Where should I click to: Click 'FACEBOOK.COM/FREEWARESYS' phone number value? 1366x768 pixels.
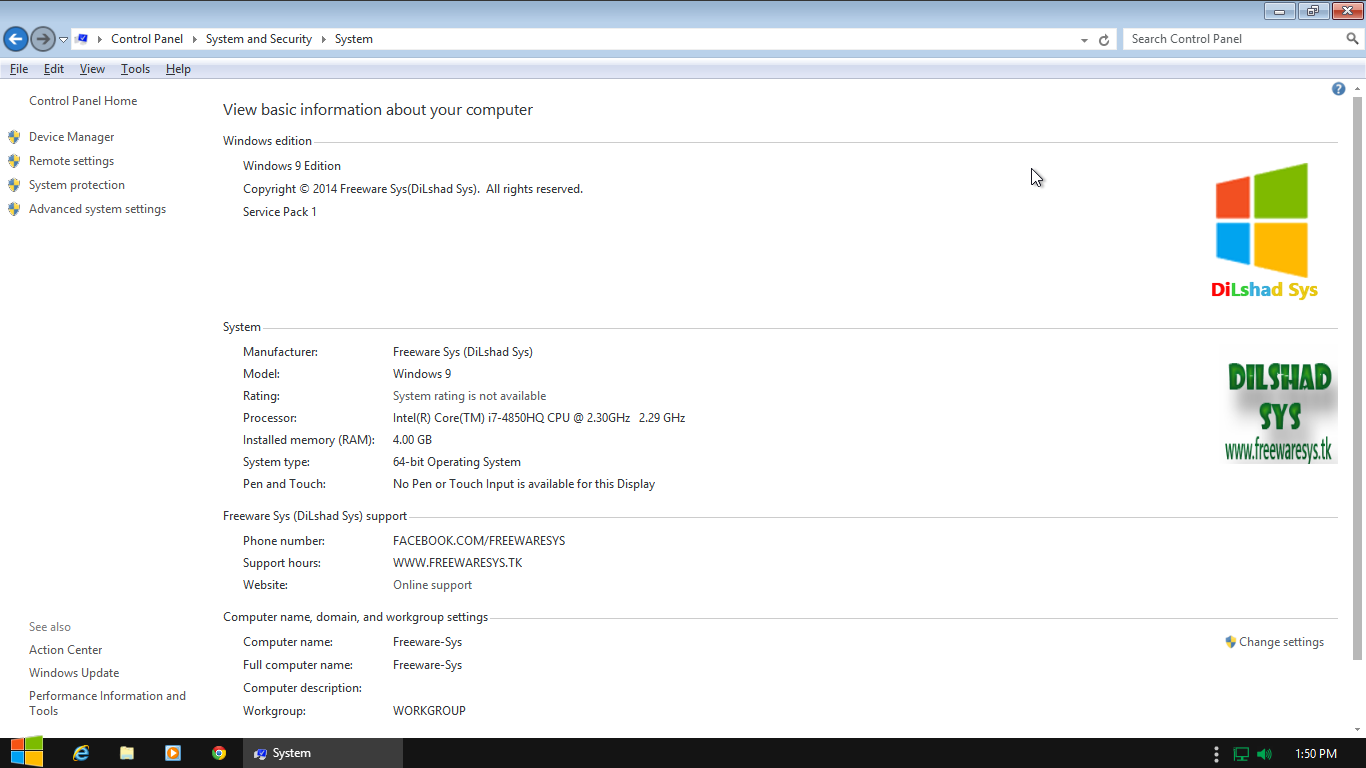(479, 541)
